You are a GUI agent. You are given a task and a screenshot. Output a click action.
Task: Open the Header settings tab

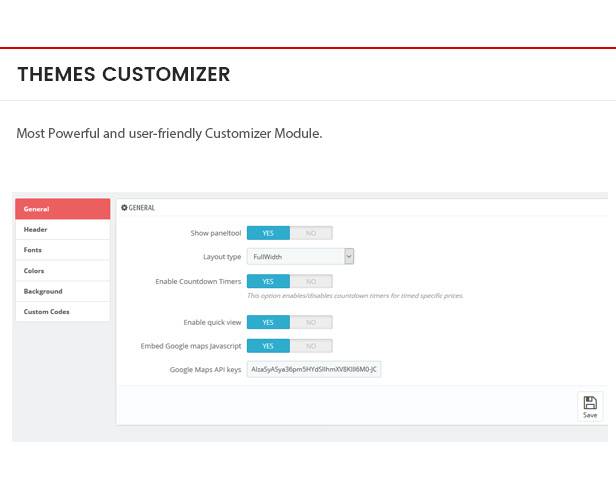62,229
